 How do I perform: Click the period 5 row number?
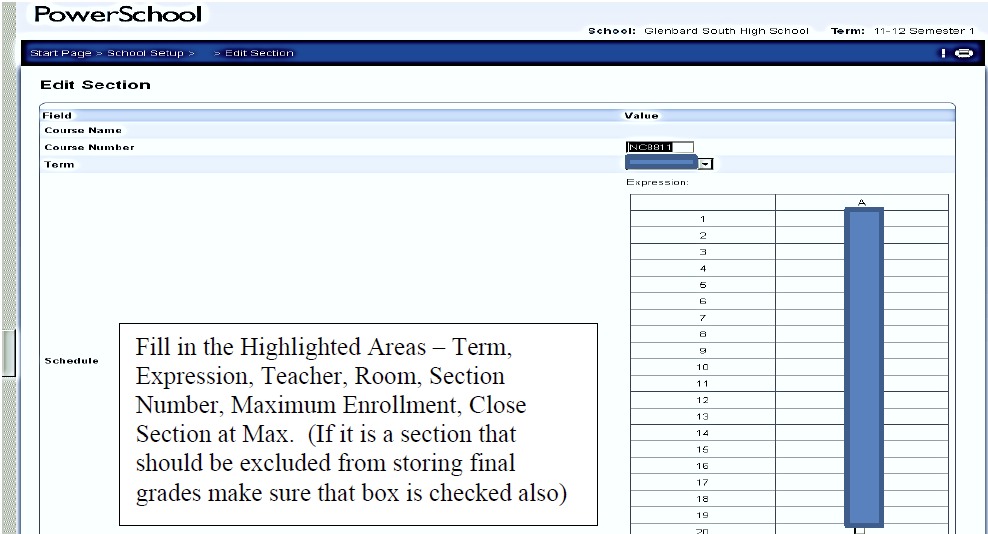[x=703, y=285]
